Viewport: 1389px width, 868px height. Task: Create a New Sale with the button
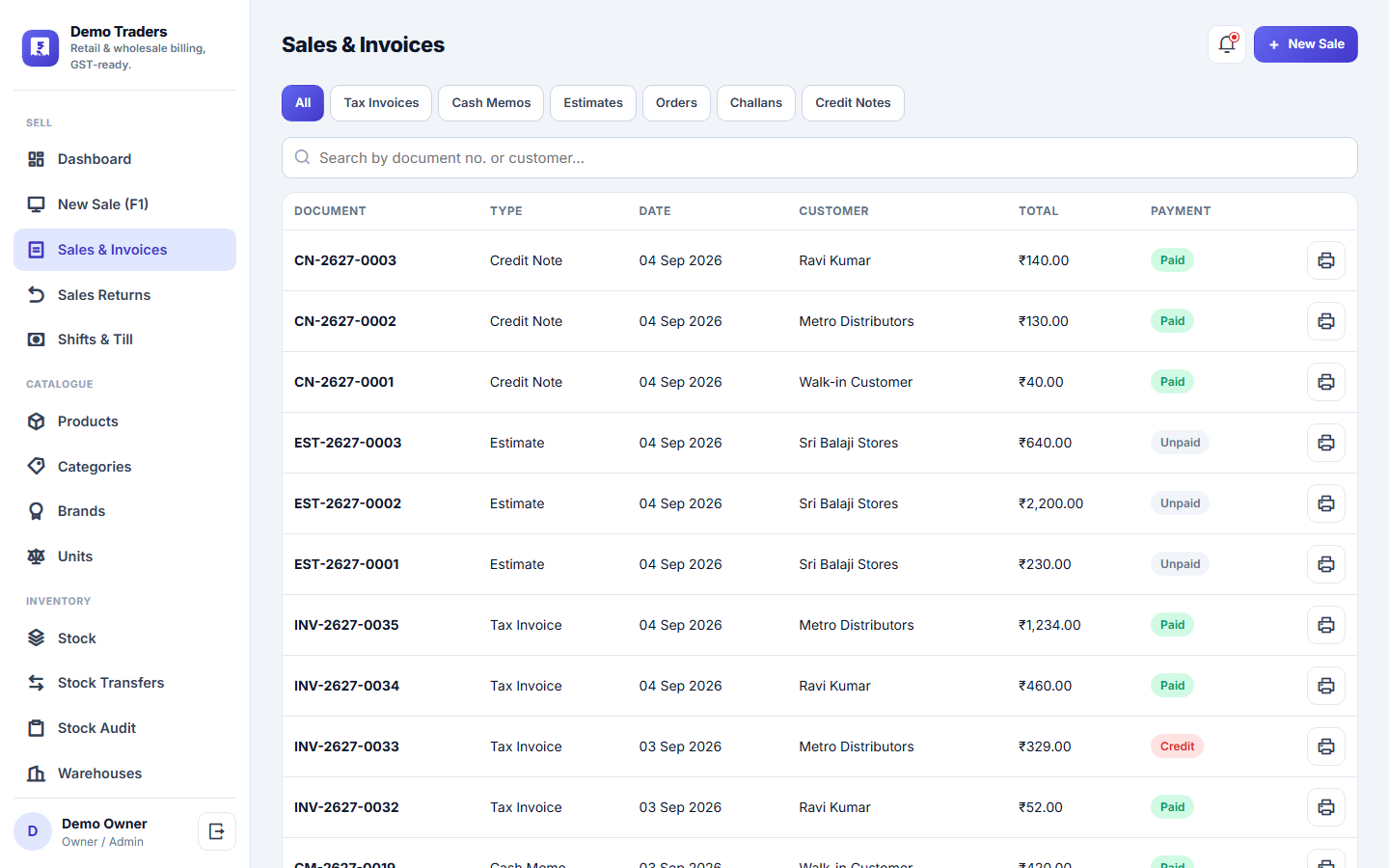(x=1306, y=44)
